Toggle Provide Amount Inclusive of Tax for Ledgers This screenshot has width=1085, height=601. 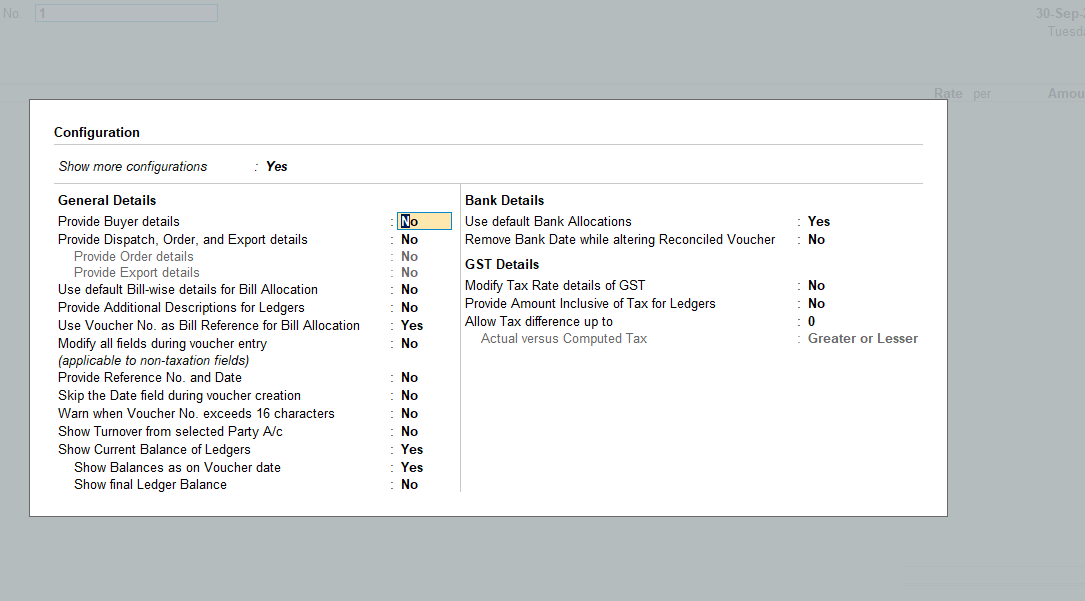(816, 303)
